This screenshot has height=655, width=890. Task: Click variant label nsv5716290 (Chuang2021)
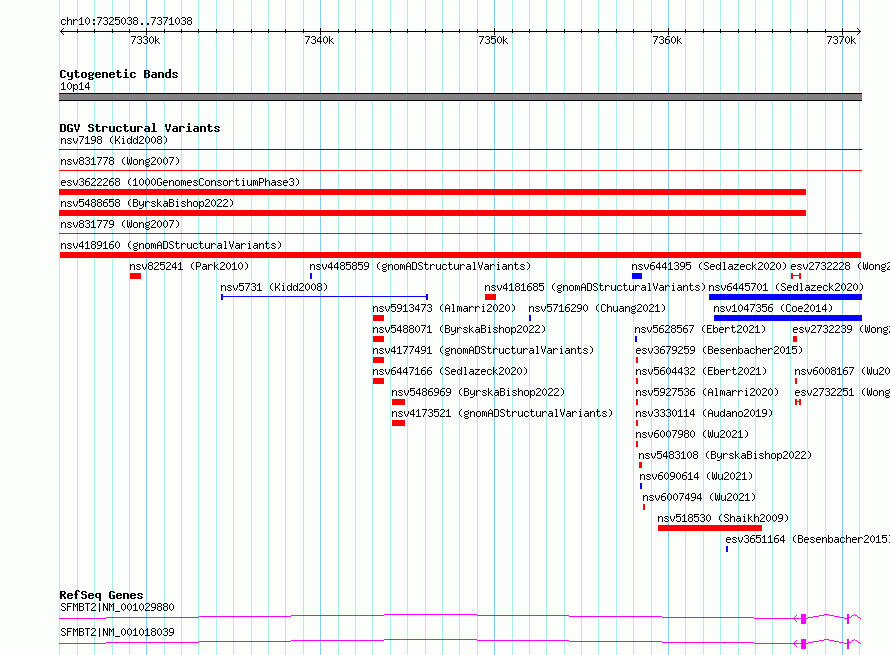pyautogui.click(x=597, y=308)
